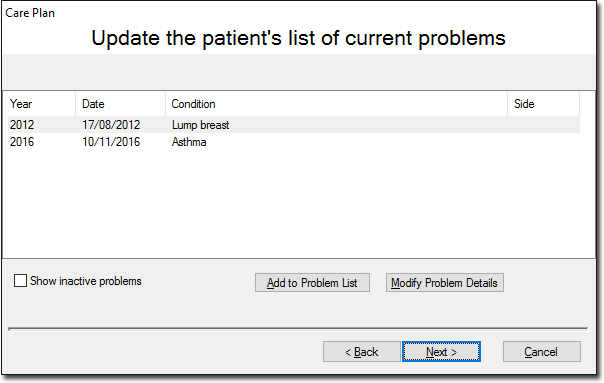Click the Add to Problem List button
604x383 pixels.
(312, 283)
